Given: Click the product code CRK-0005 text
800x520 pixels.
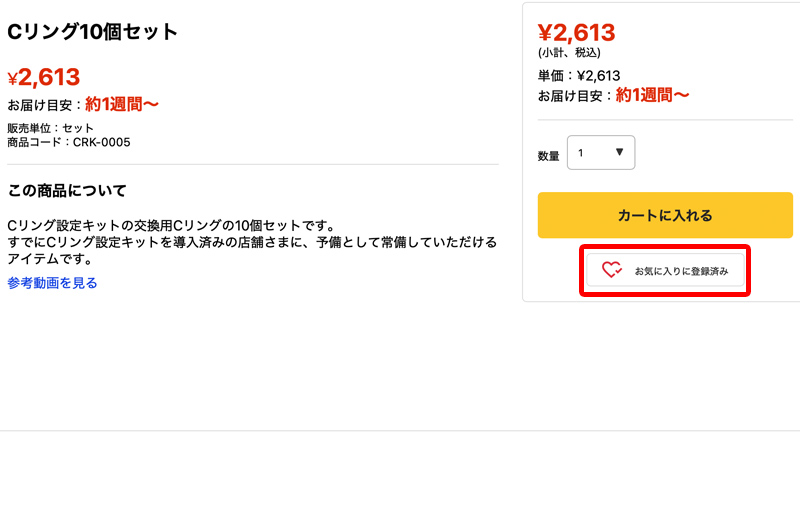Looking at the screenshot, I should [69, 142].
